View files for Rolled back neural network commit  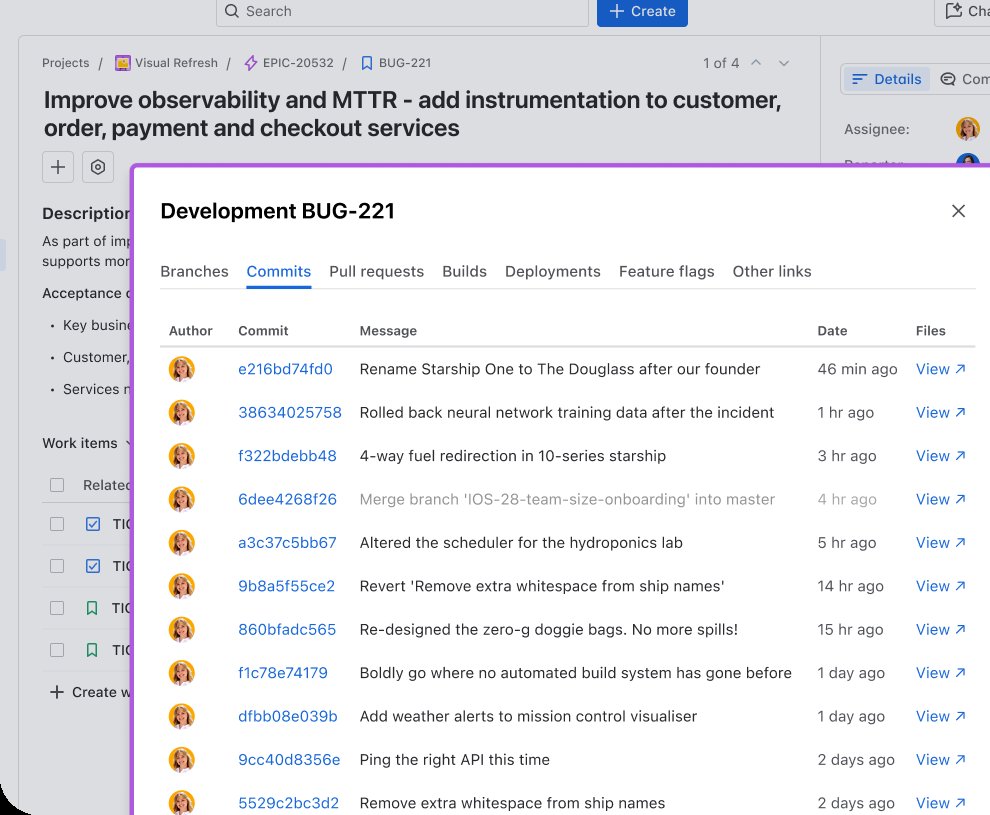pos(940,413)
